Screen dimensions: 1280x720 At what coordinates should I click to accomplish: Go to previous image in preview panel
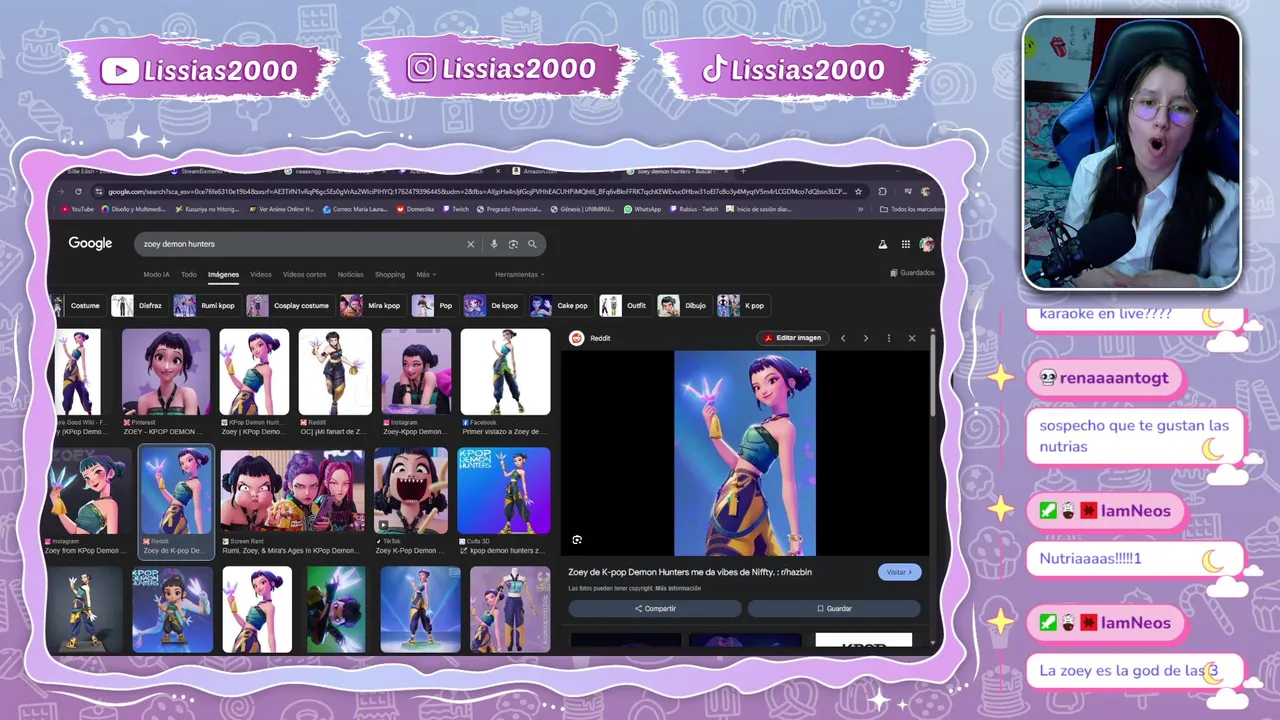(843, 338)
